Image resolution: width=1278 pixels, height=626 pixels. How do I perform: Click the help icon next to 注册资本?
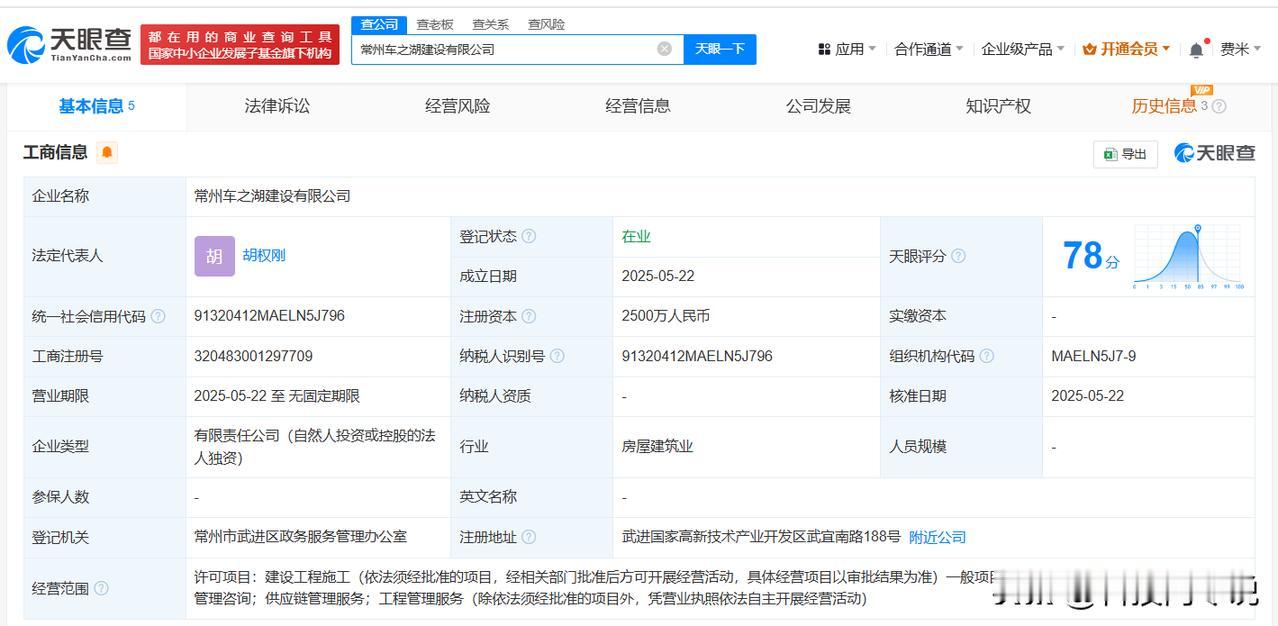pyautogui.click(x=529, y=316)
